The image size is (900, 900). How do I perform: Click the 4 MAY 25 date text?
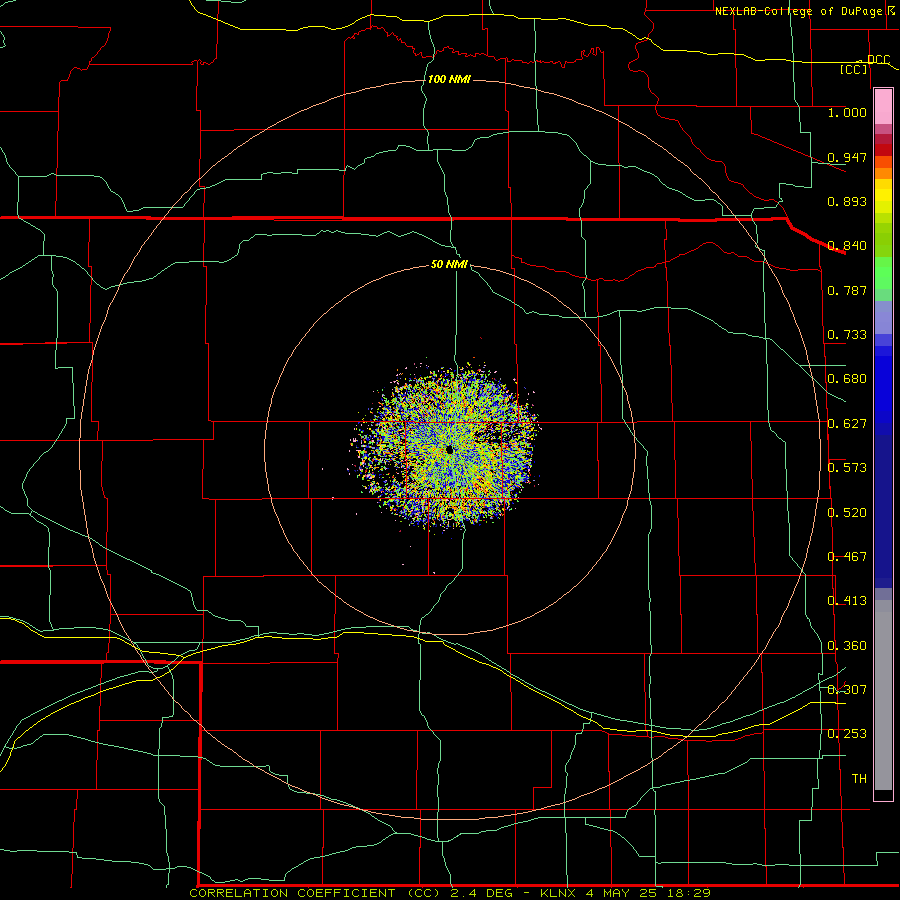coord(623,893)
